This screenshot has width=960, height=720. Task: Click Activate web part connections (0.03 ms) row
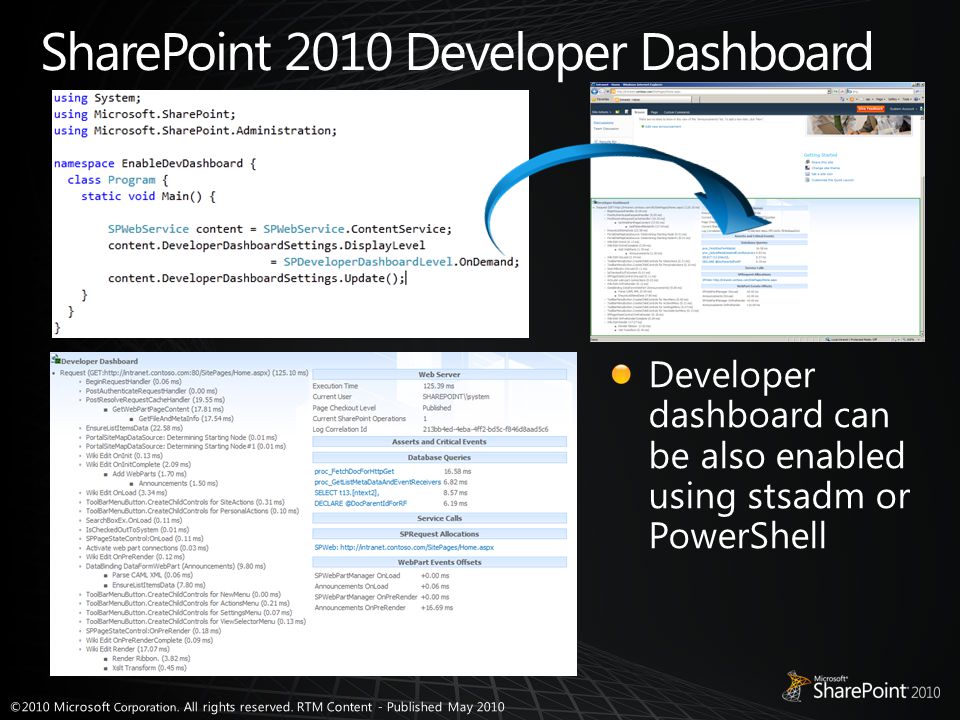tap(146, 548)
